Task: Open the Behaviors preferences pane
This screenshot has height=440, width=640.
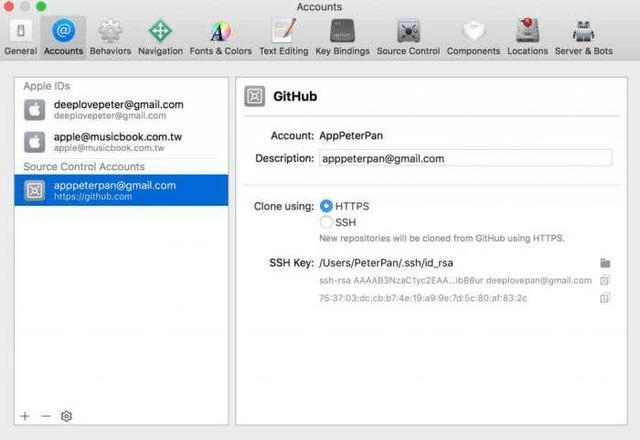Action: click(110, 38)
